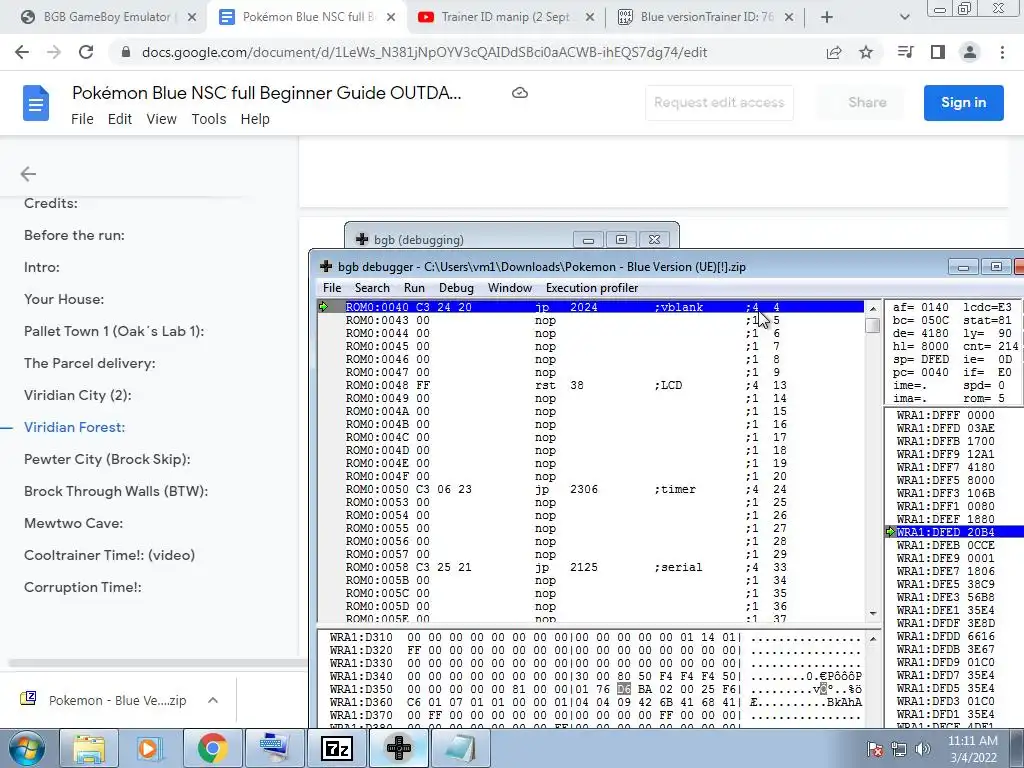This screenshot has height=768, width=1024.
Task: Open the Docs Tools menu
Action: (209, 119)
